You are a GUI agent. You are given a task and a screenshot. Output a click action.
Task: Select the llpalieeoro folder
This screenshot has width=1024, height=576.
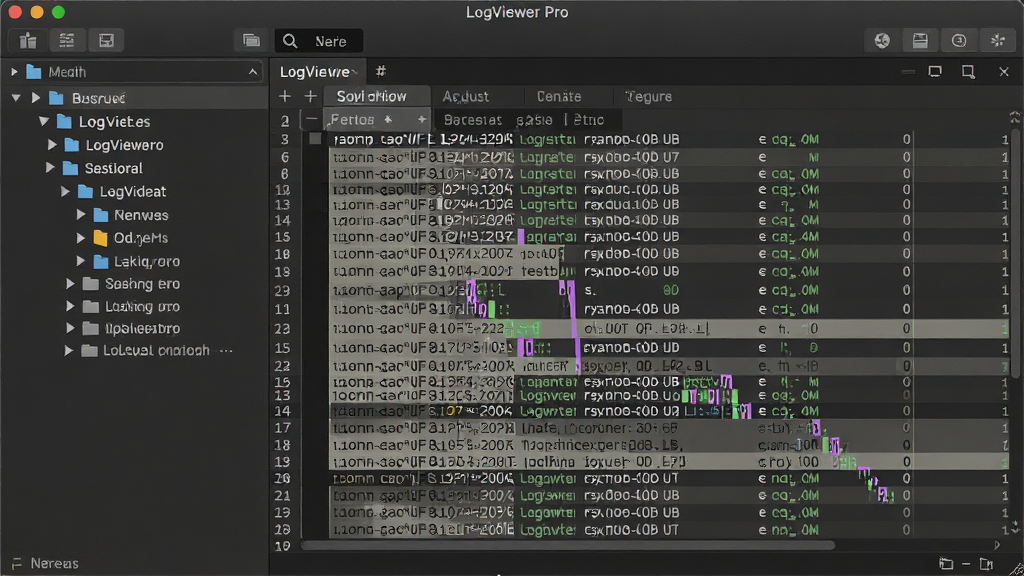point(131,328)
